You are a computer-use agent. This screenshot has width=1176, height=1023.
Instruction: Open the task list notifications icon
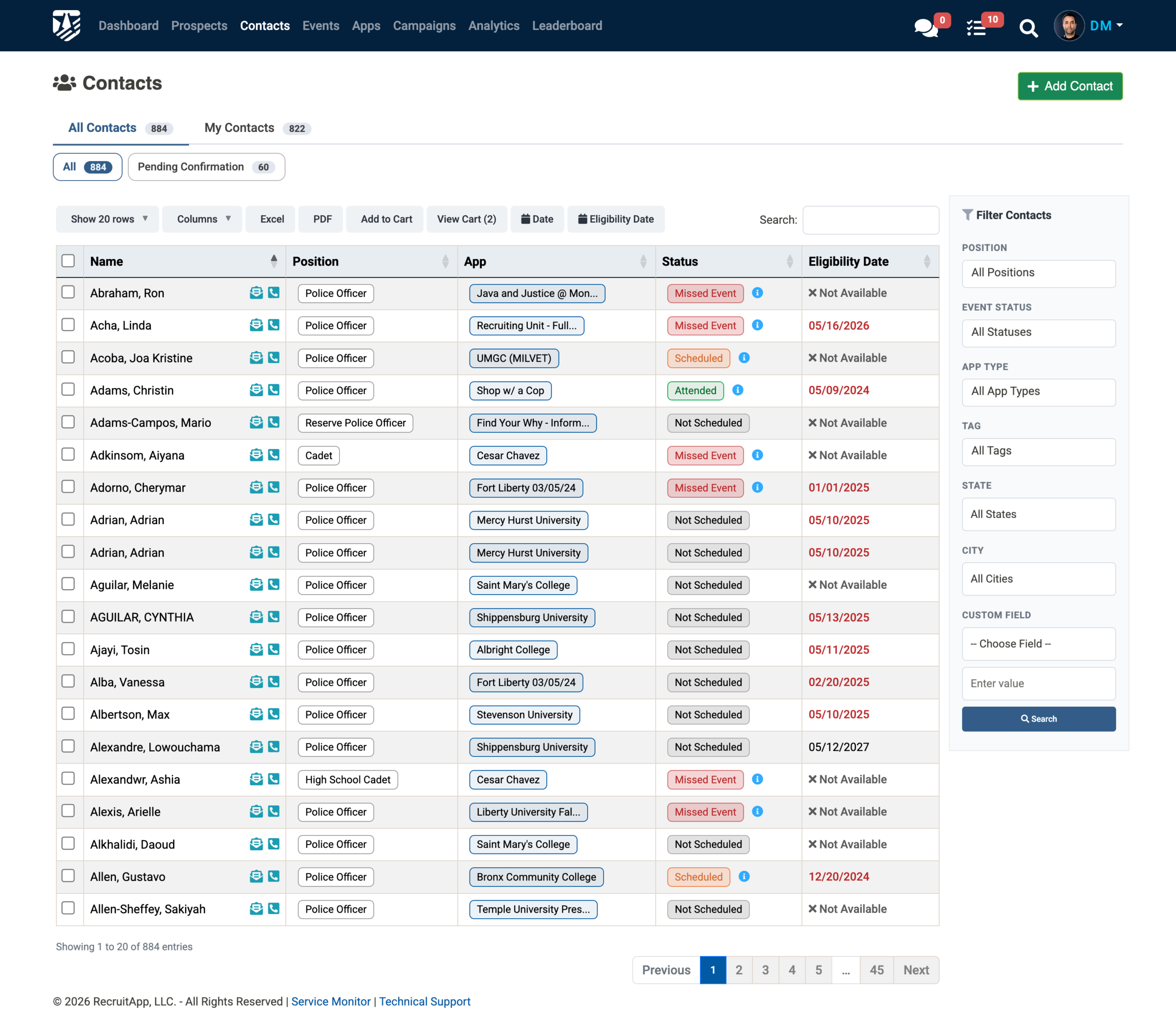coord(976,28)
